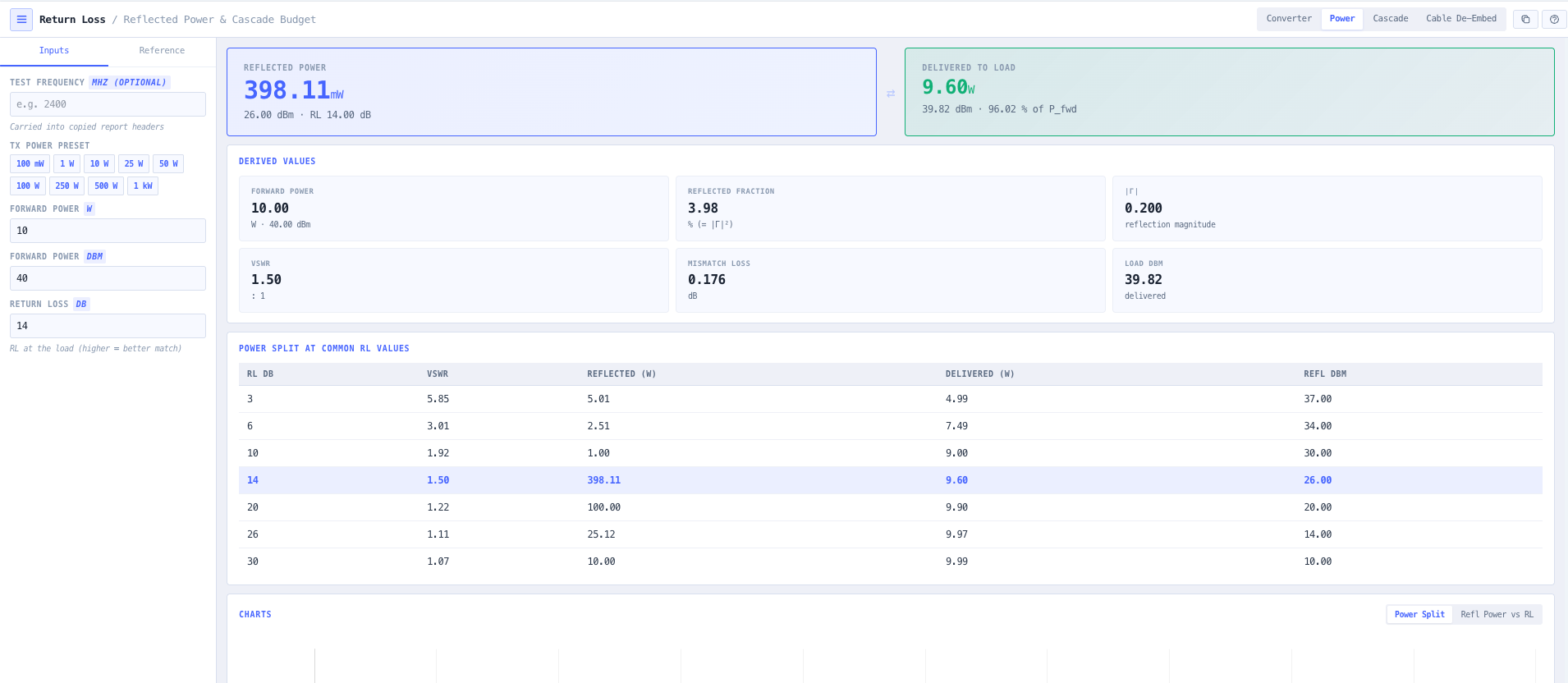Choose the 100 mW power preset
Screen dimensions: 1568x683
tap(30, 163)
